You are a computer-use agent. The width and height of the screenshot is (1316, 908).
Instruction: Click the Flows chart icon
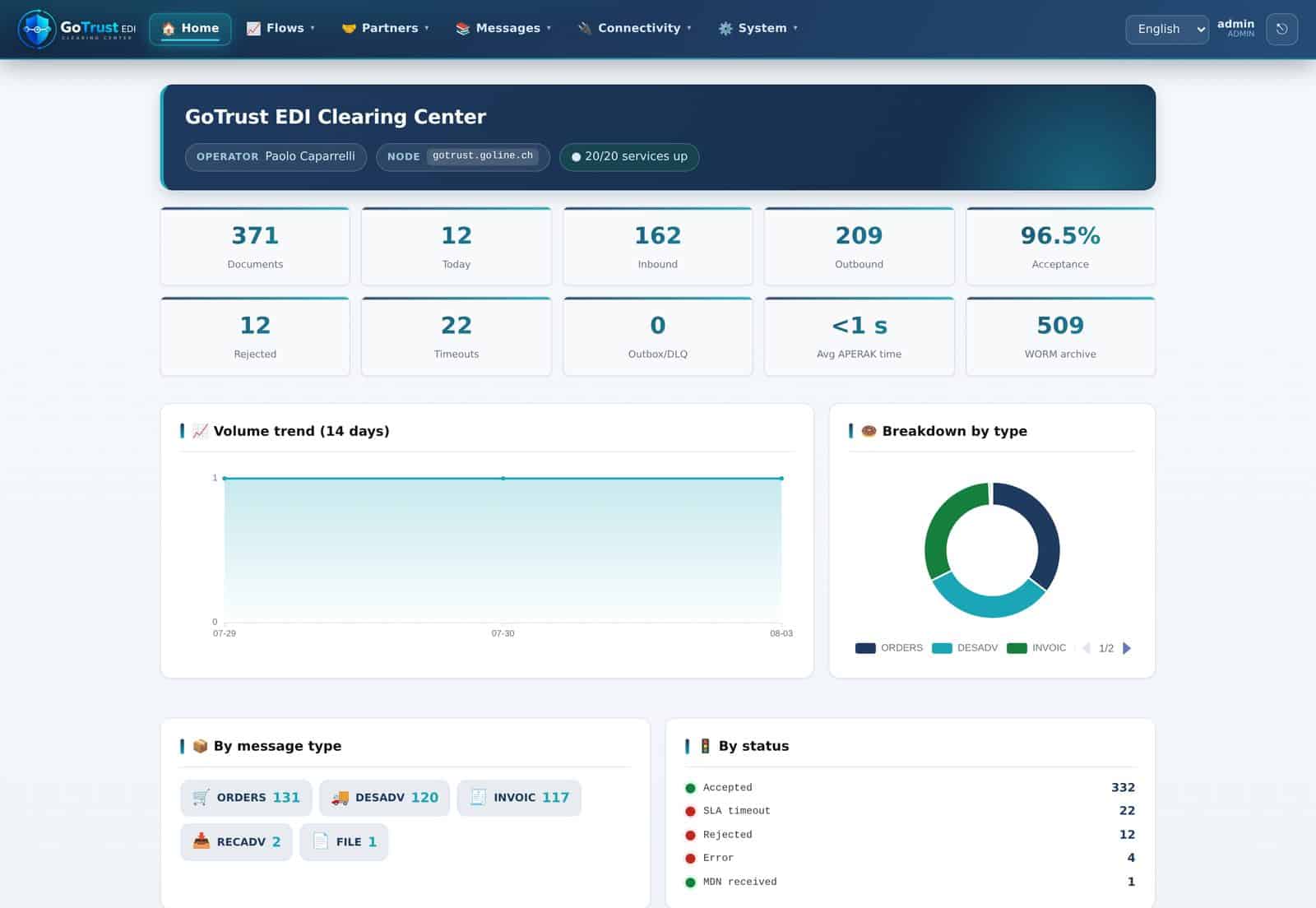pos(253,29)
